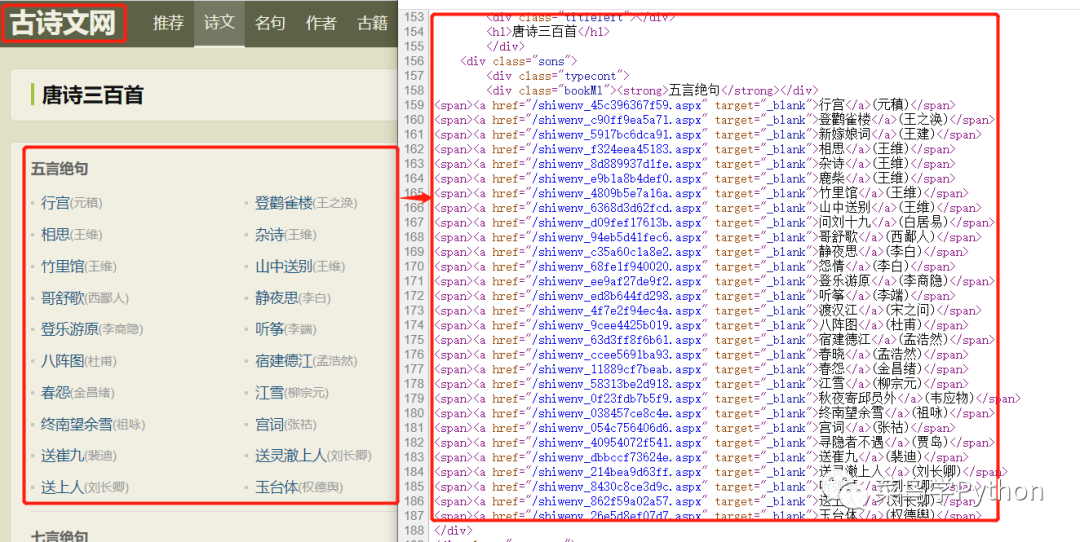Image resolution: width=1080 pixels, height=542 pixels.
Task: Select the 诗文 navigation tab
Action: 219,23
